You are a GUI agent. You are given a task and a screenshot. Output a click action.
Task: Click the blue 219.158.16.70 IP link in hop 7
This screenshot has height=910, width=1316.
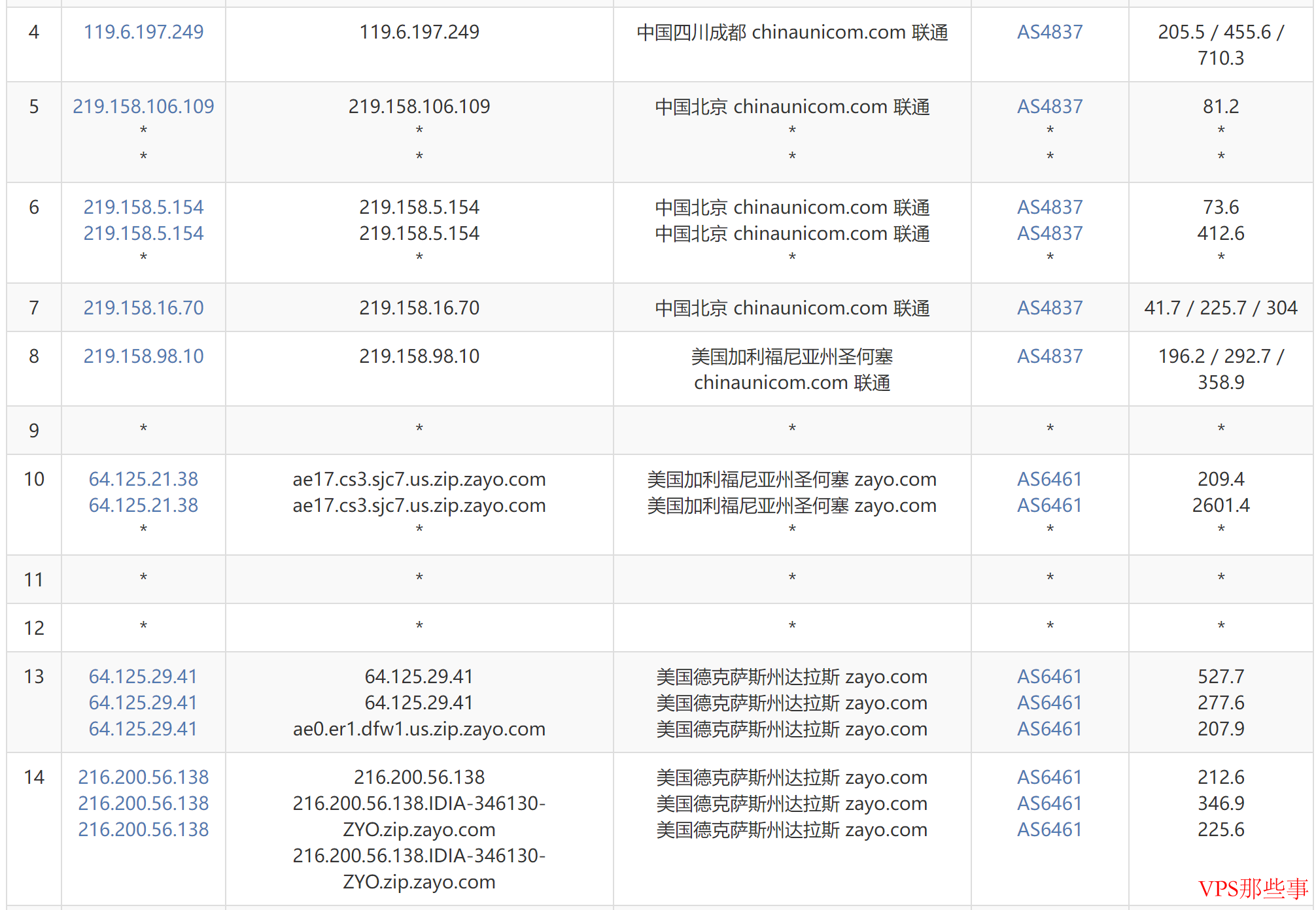pyautogui.click(x=143, y=308)
